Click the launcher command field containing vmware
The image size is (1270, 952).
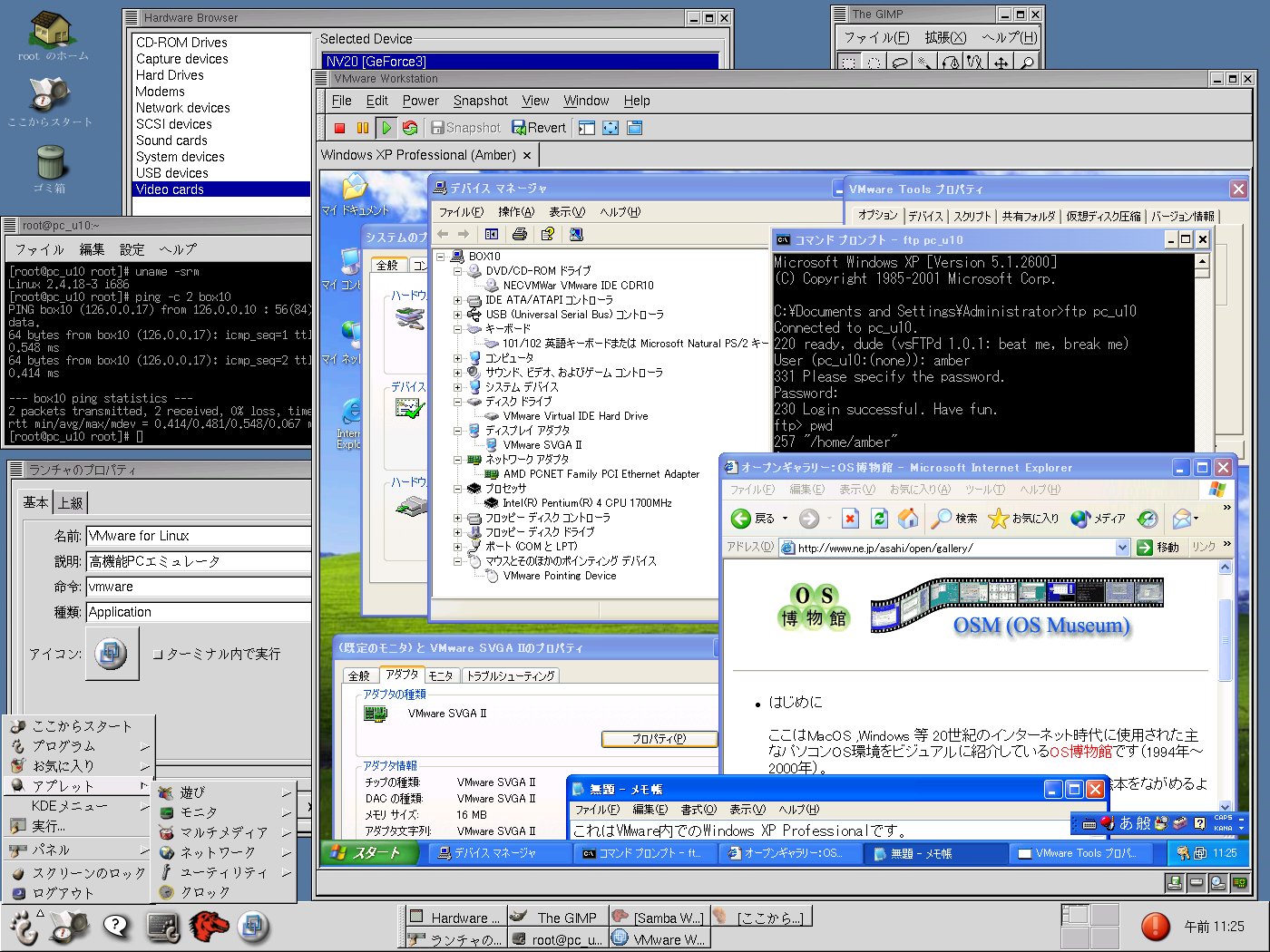198,587
